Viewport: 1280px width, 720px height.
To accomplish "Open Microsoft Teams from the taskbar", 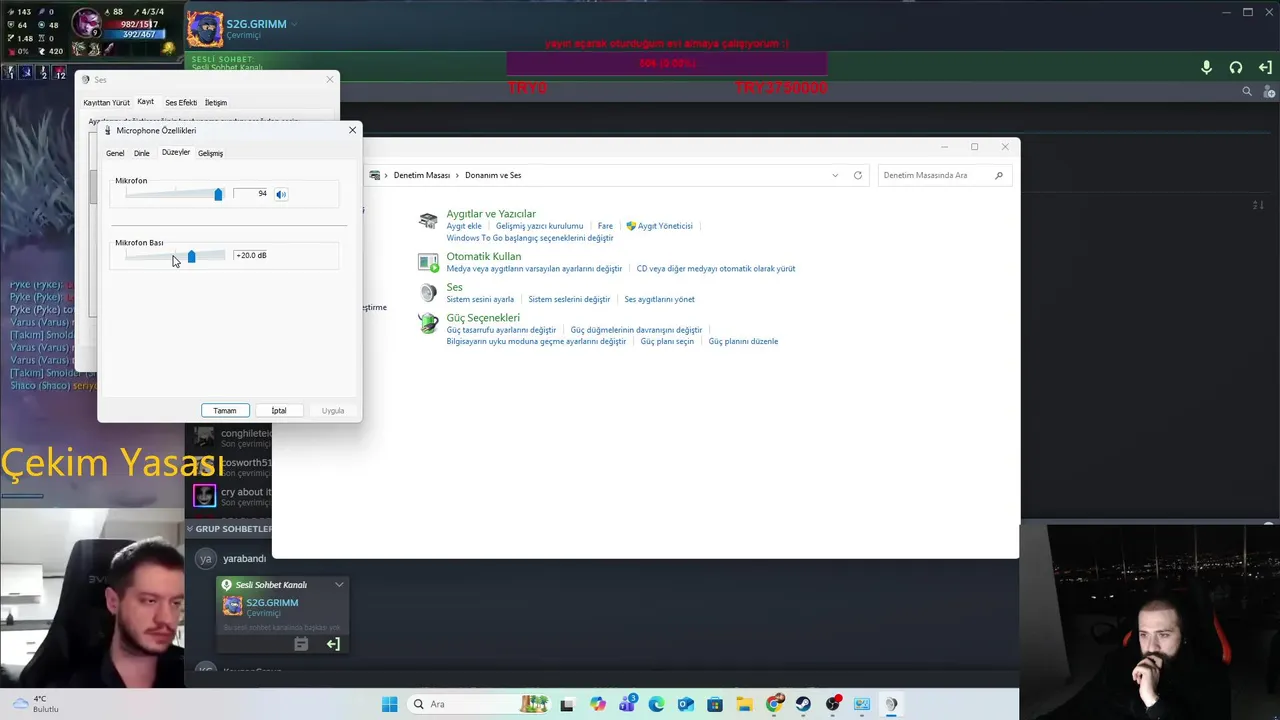I will [x=627, y=704].
